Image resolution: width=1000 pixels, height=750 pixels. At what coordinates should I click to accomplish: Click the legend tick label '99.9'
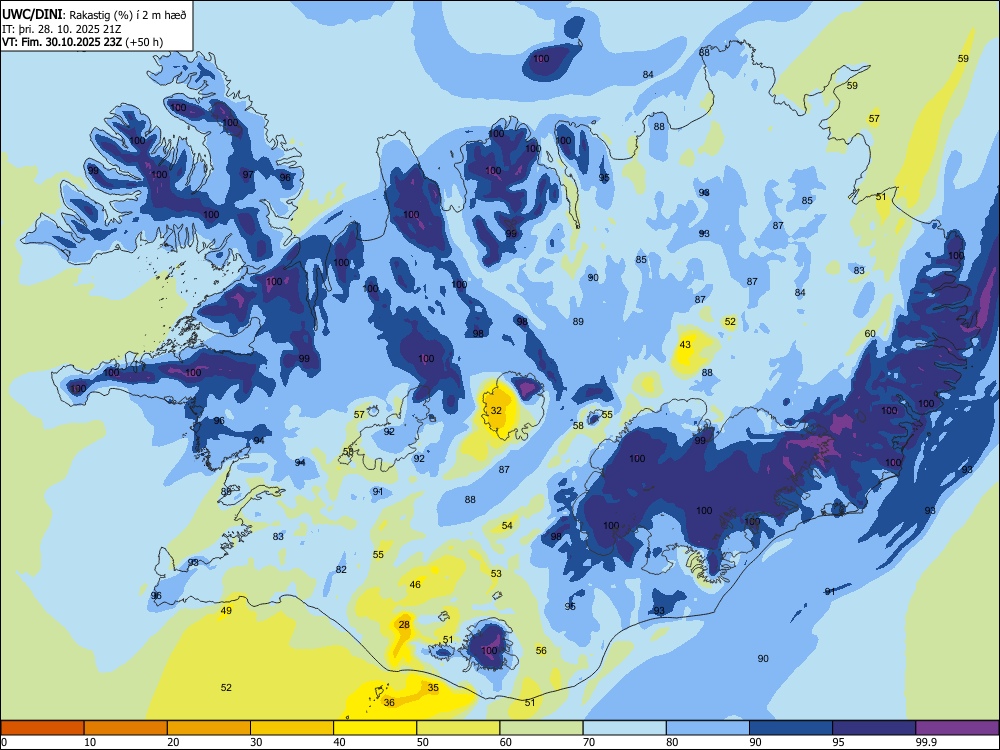pos(926,742)
